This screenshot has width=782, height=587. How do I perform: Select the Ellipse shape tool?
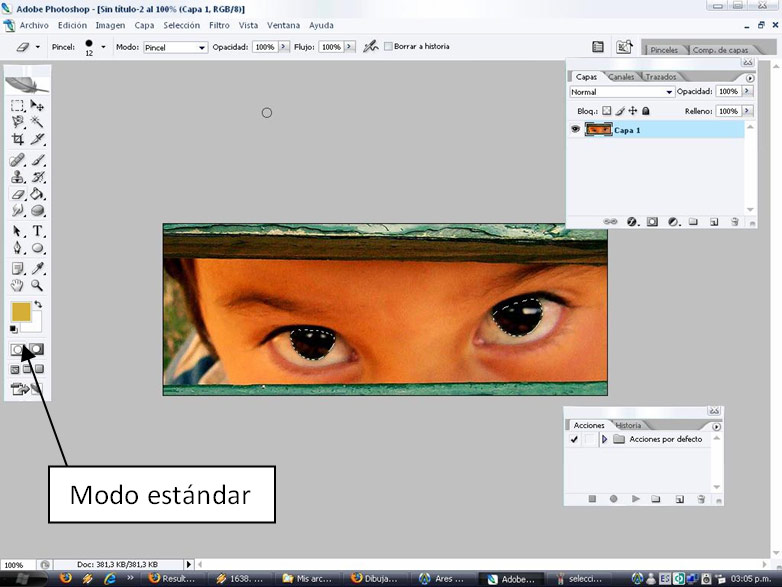click(x=37, y=248)
